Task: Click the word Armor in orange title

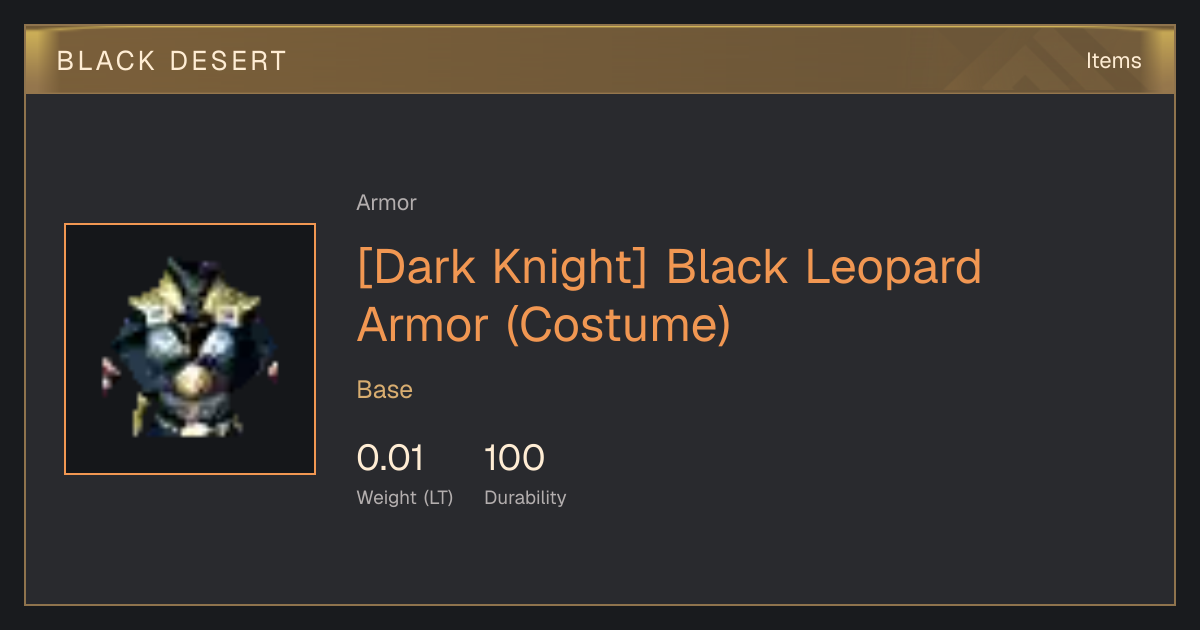Action: tap(424, 326)
